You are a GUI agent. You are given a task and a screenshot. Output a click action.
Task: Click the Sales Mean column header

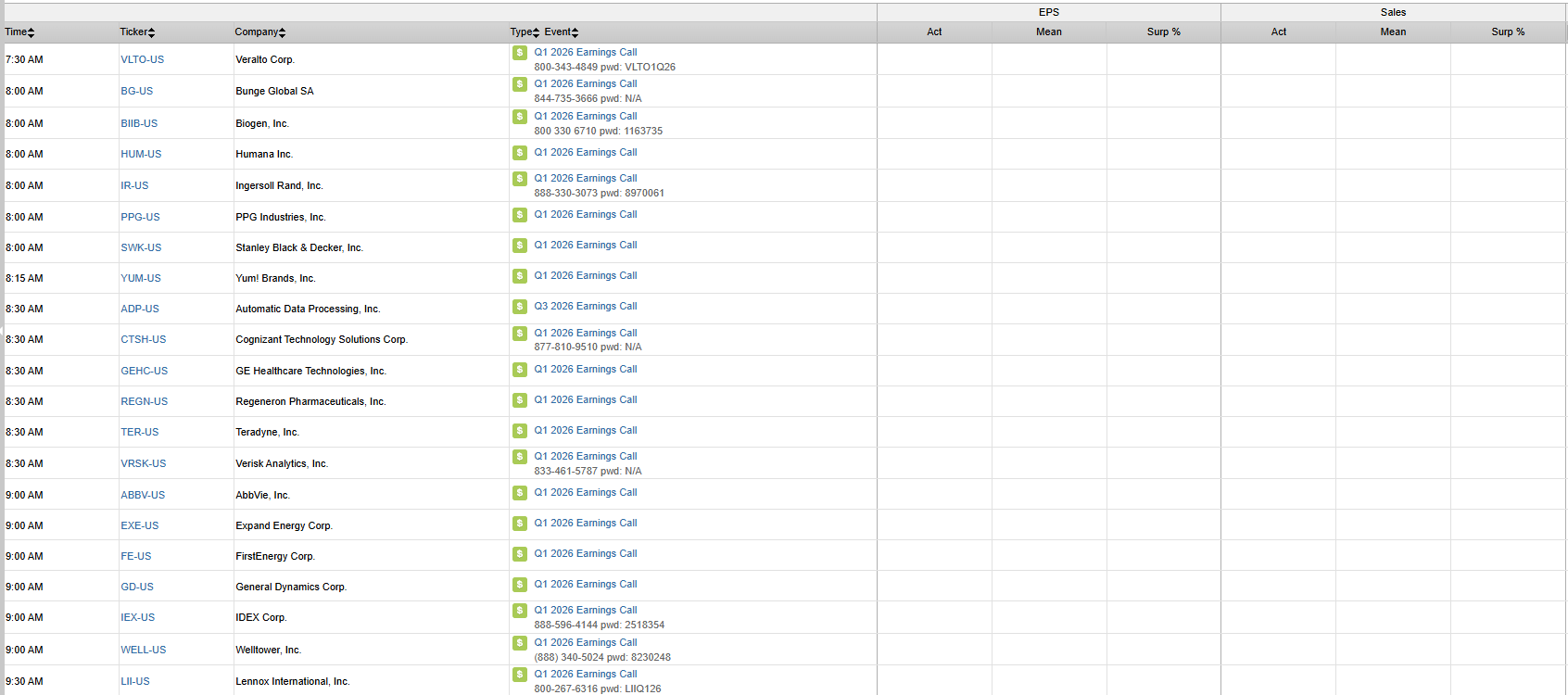(x=1393, y=32)
